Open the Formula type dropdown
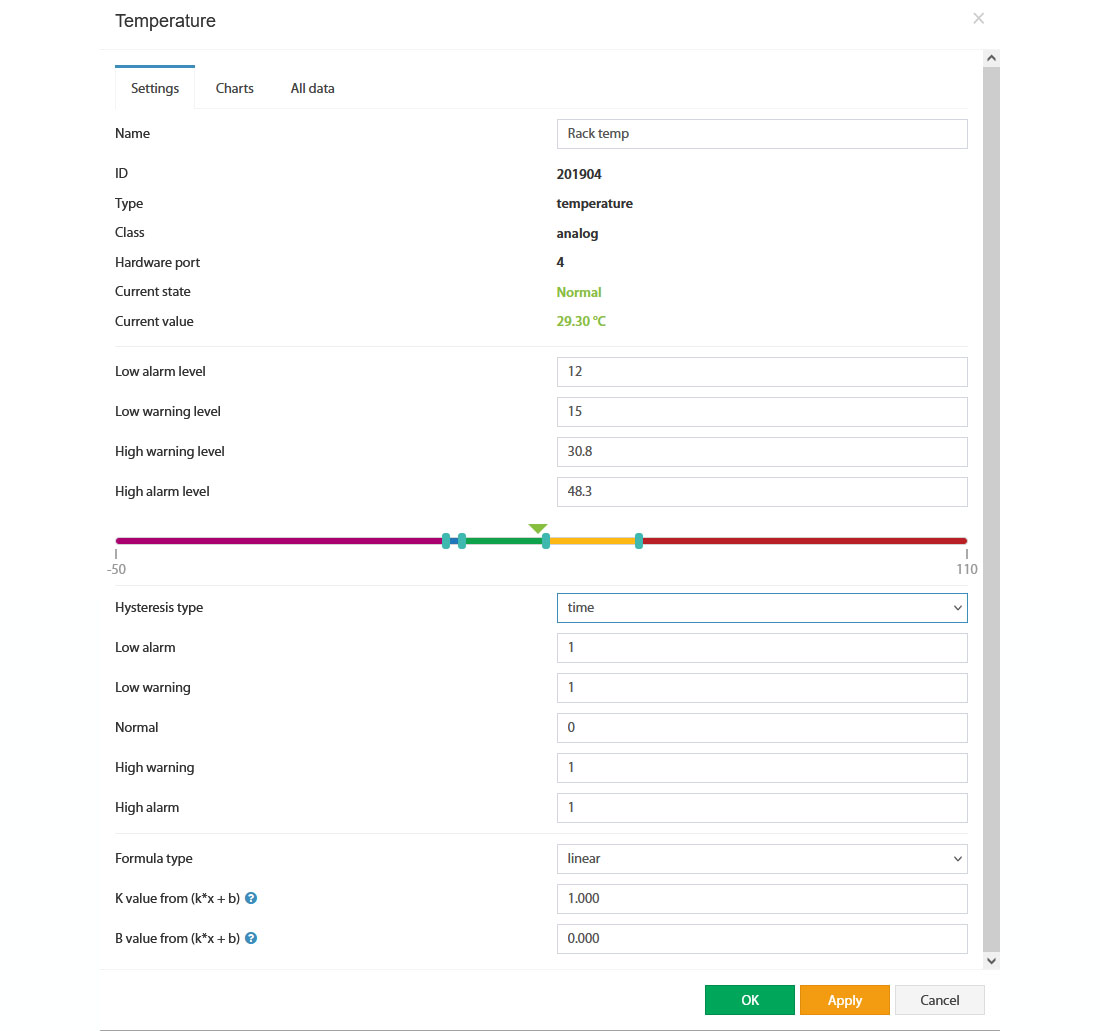The width and height of the screenshot is (1100, 1031). [x=761, y=858]
